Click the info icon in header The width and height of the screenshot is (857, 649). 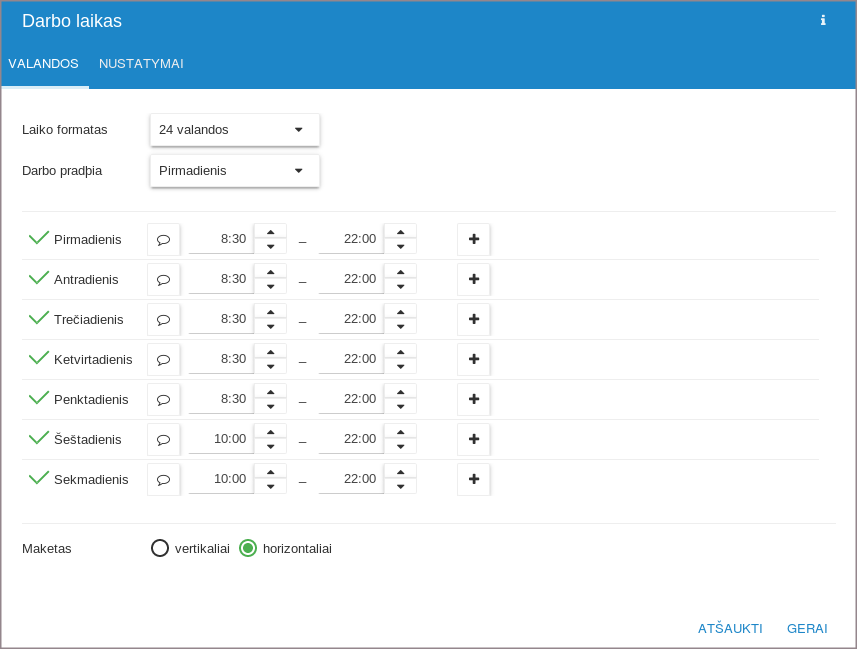tap(823, 20)
